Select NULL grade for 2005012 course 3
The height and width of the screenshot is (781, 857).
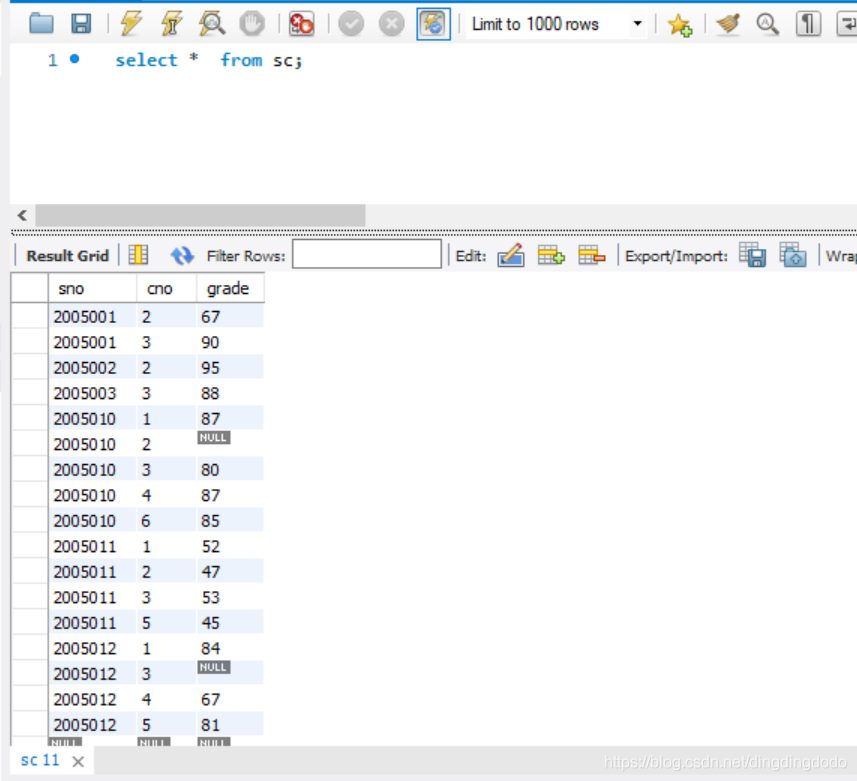pyautogui.click(x=230, y=673)
